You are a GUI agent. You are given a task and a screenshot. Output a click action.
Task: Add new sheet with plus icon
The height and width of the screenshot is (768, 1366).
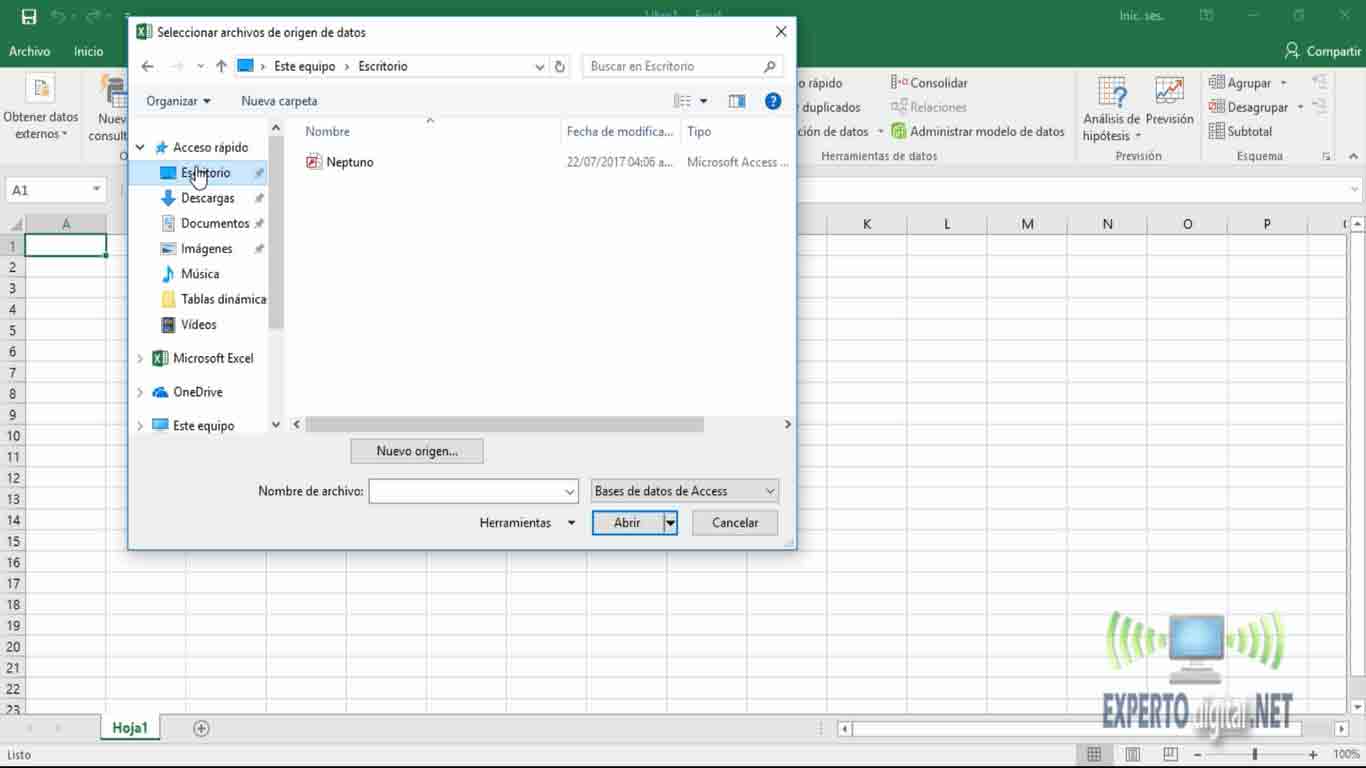[x=201, y=728]
